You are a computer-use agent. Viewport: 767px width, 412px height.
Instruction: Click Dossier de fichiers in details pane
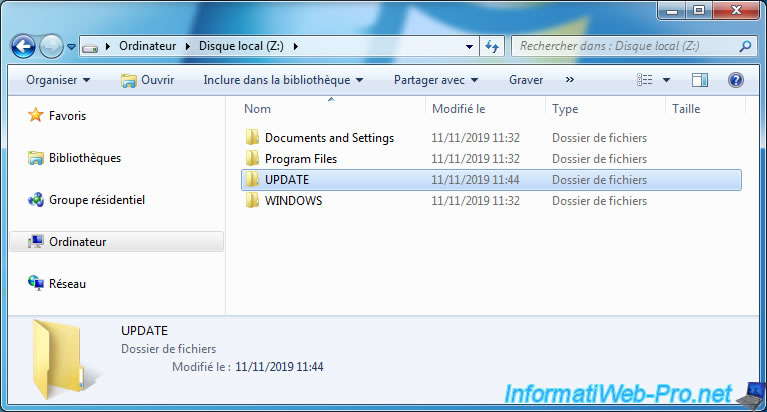(168, 349)
